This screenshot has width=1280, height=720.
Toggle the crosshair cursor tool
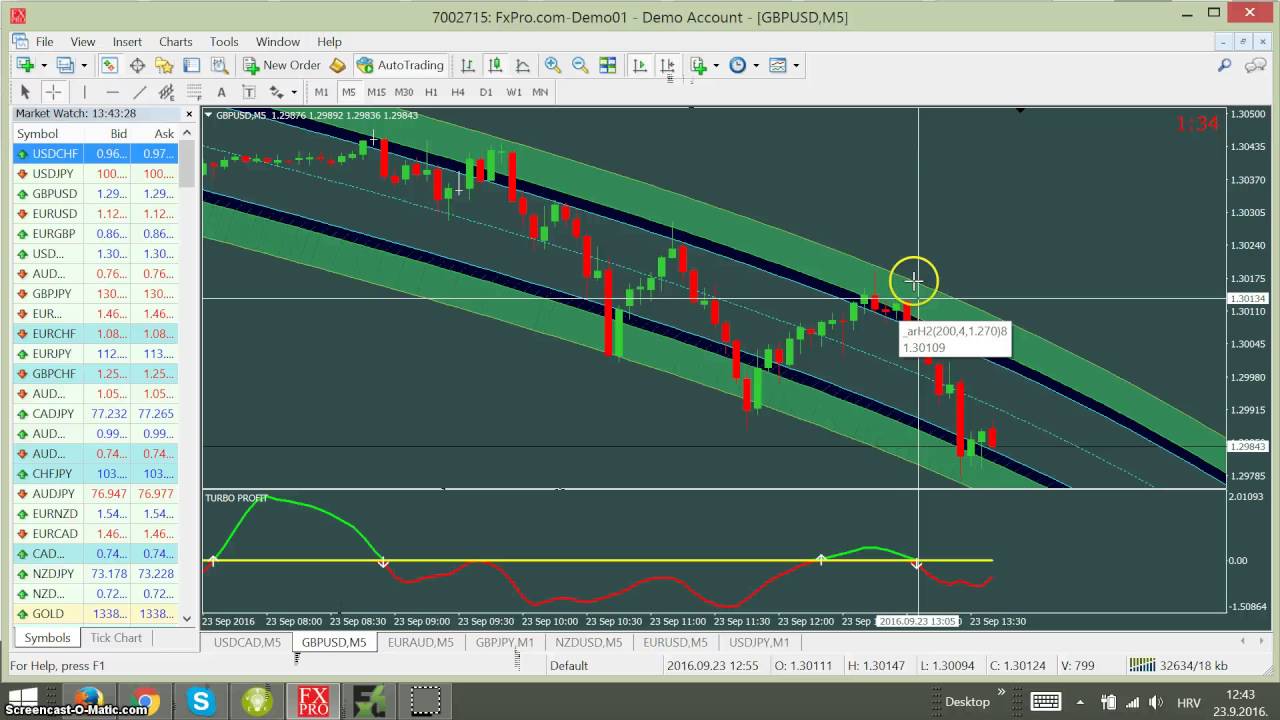53,92
